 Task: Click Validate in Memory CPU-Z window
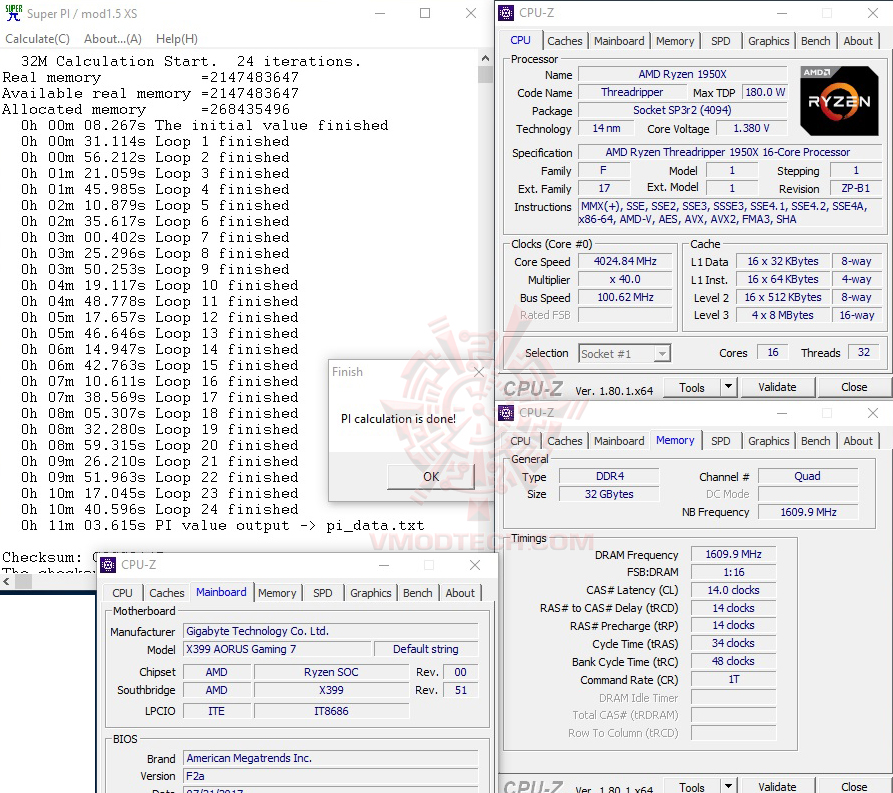pyautogui.click(x=777, y=786)
